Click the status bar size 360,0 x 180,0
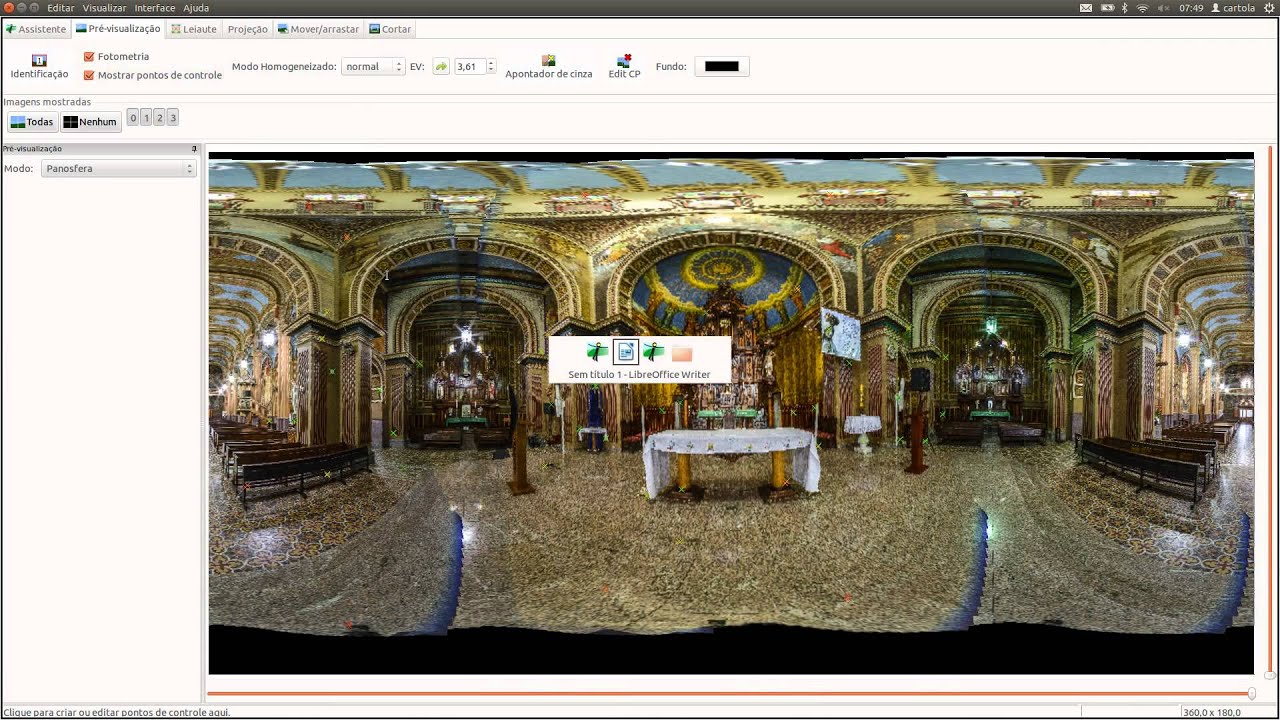 [1211, 713]
